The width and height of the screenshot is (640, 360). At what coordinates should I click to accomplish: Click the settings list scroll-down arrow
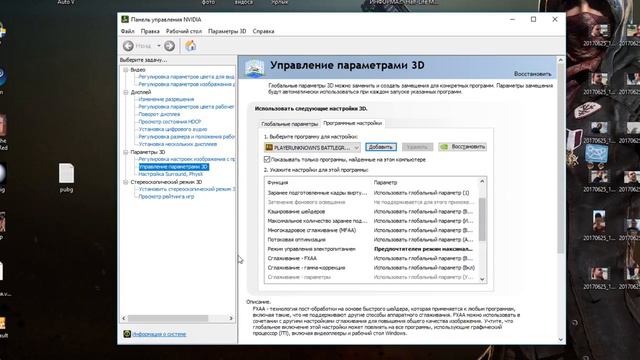[x=482, y=279]
